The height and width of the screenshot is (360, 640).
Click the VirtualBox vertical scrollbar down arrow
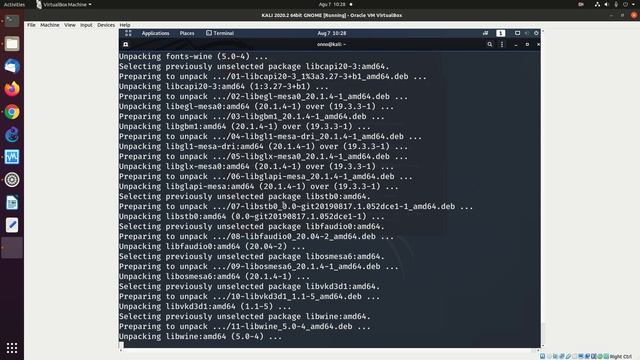coord(542,346)
